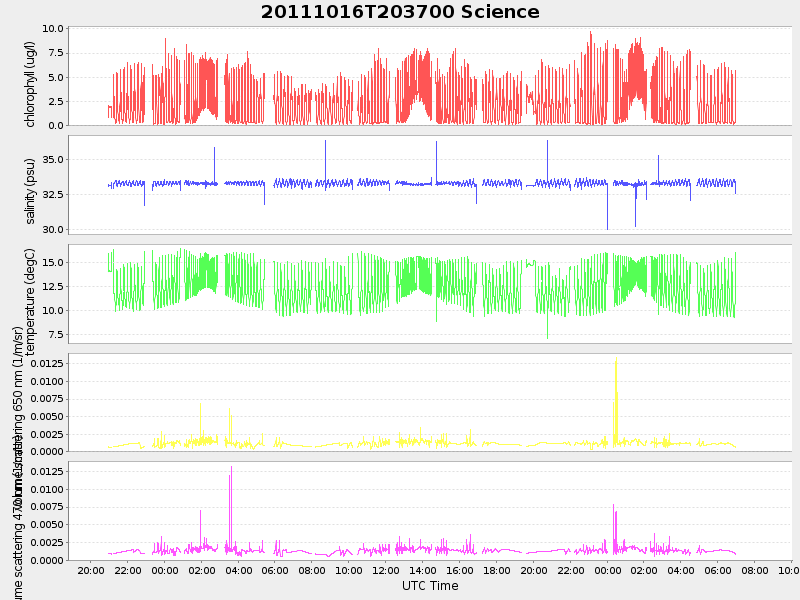Image resolution: width=800 pixels, height=600 pixels.
Task: Select the "UTC Time" x-axis title
Action: [430, 586]
